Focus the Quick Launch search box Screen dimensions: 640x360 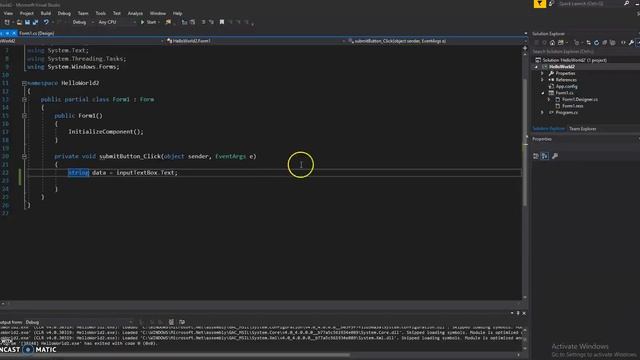click(590, 4)
